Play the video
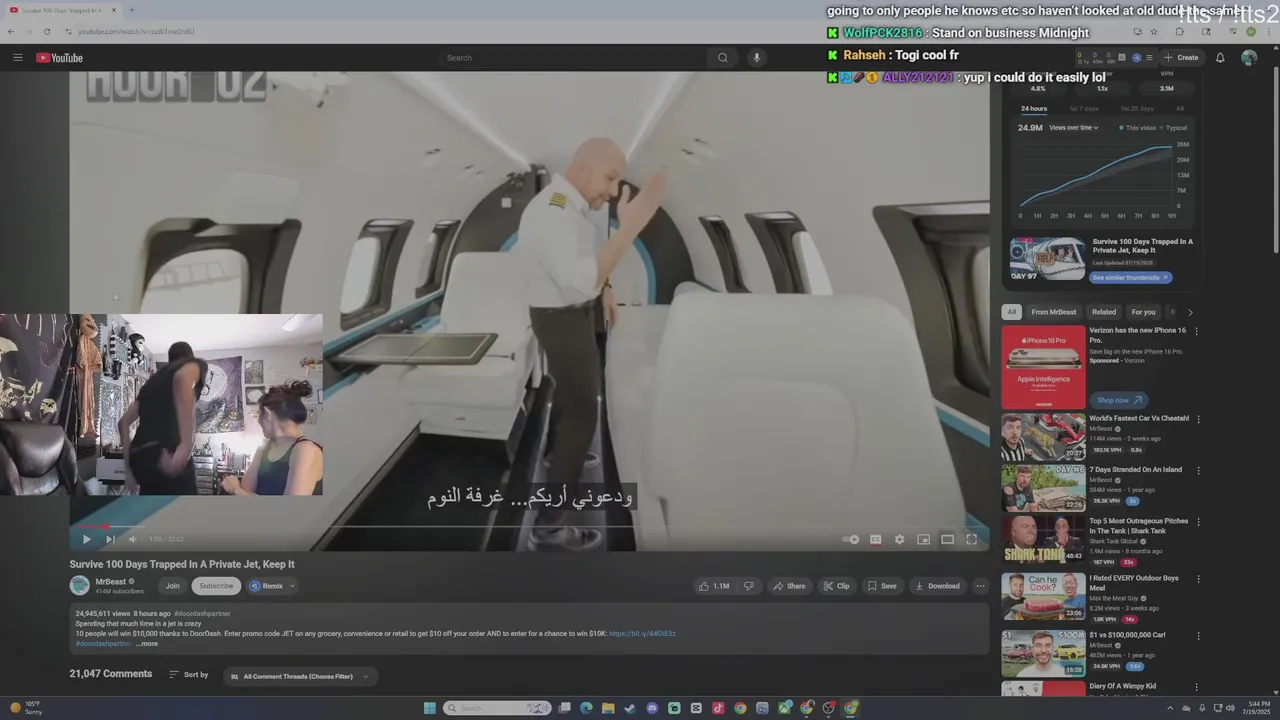 click(86, 539)
